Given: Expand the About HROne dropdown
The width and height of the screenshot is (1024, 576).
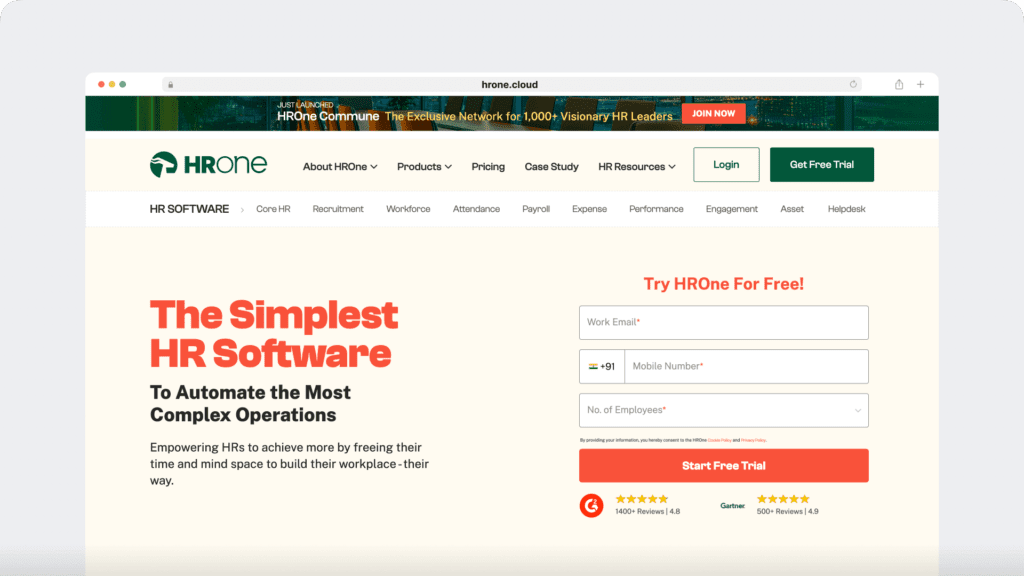Looking at the screenshot, I should coord(340,166).
